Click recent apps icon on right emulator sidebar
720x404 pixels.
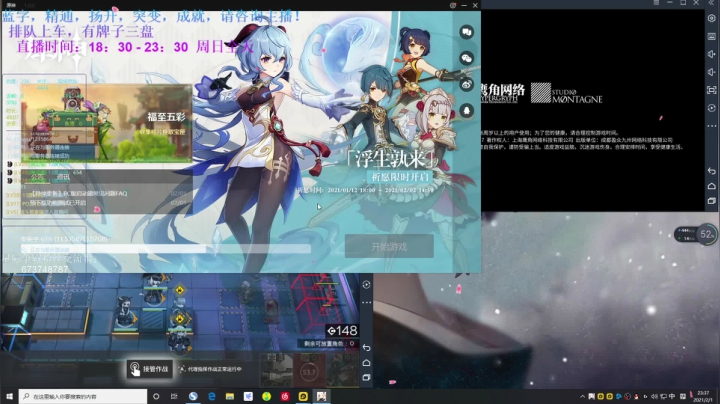point(712,201)
